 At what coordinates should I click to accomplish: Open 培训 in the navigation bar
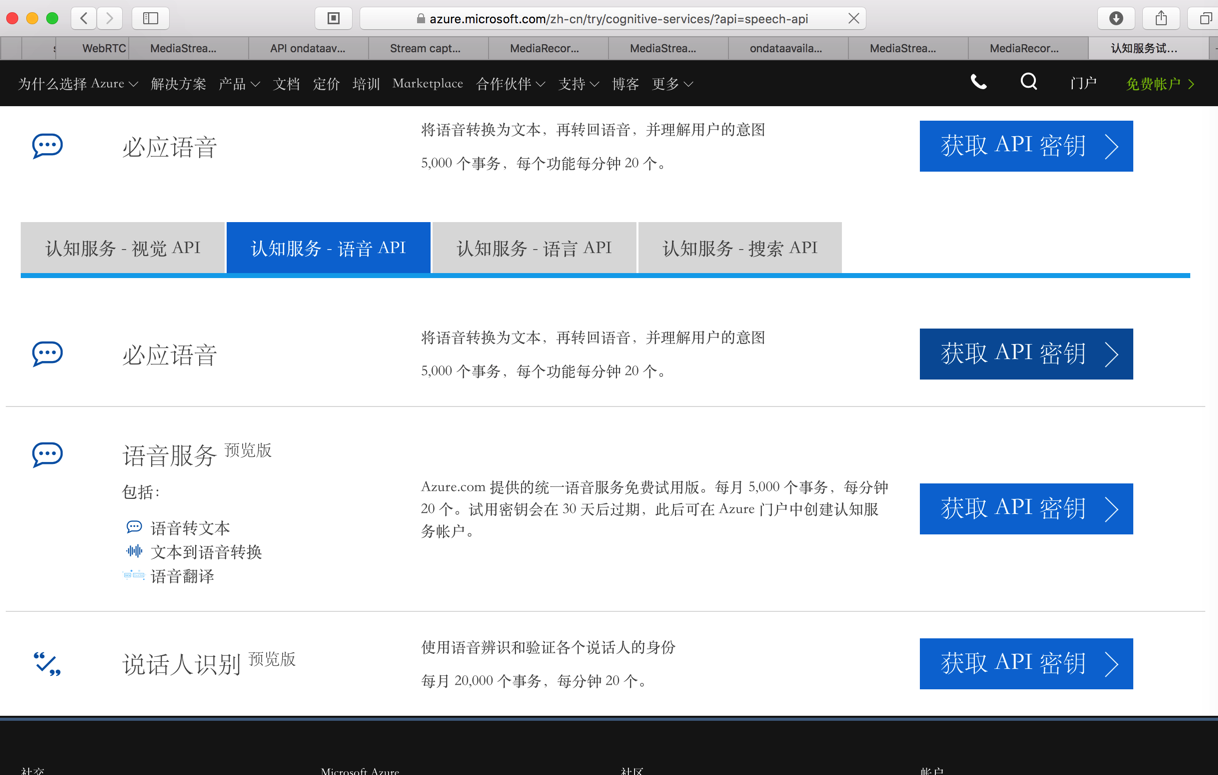coord(367,84)
